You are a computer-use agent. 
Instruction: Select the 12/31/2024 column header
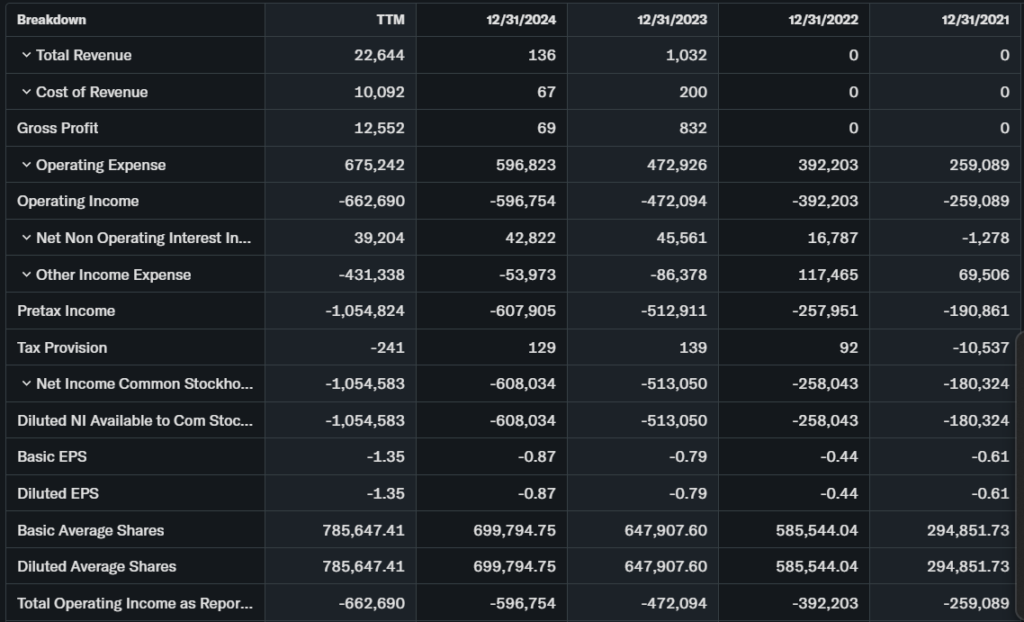(525, 19)
